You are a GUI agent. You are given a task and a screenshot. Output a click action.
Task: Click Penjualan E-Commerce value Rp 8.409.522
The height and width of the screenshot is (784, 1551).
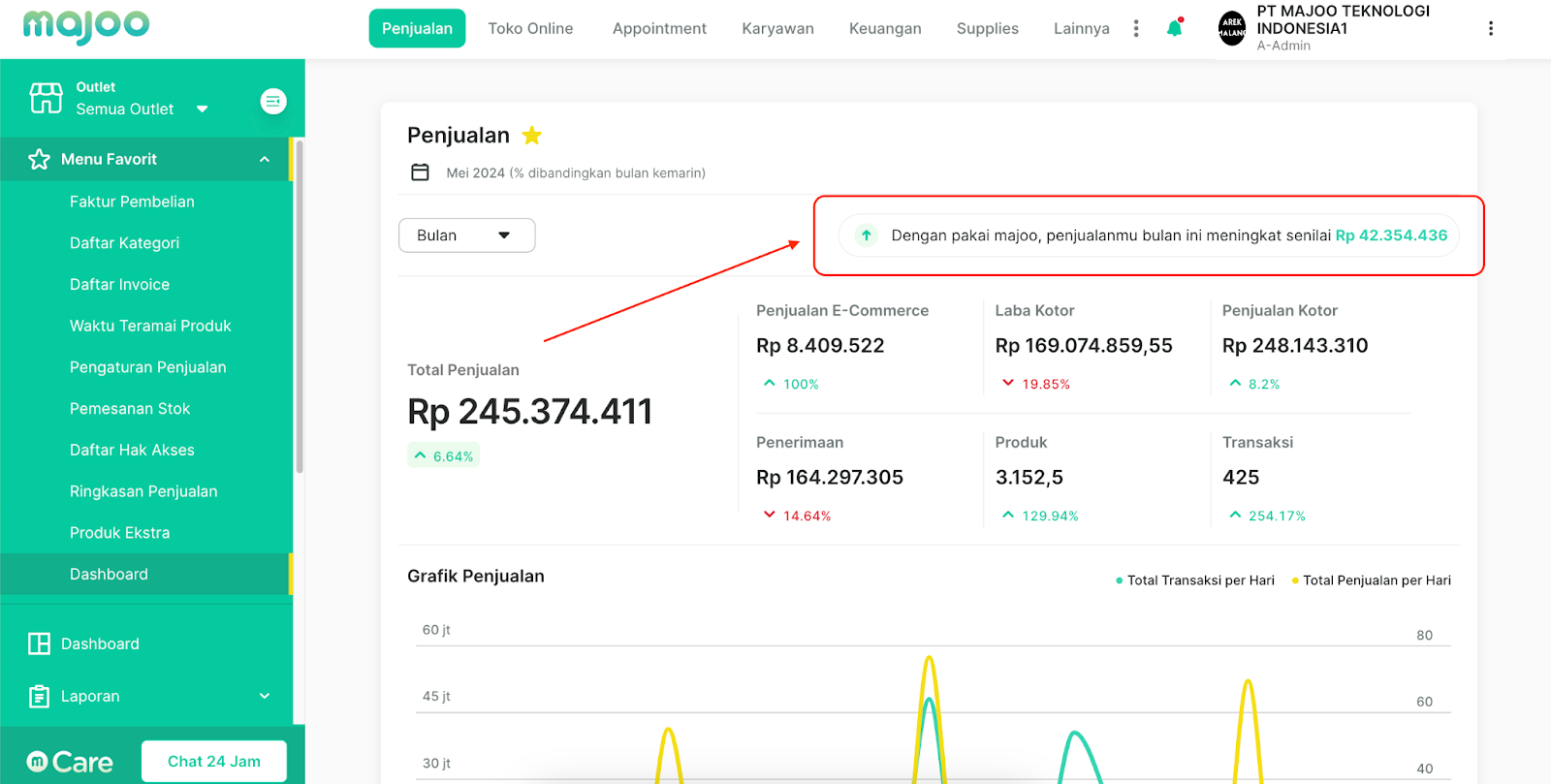pos(820,345)
